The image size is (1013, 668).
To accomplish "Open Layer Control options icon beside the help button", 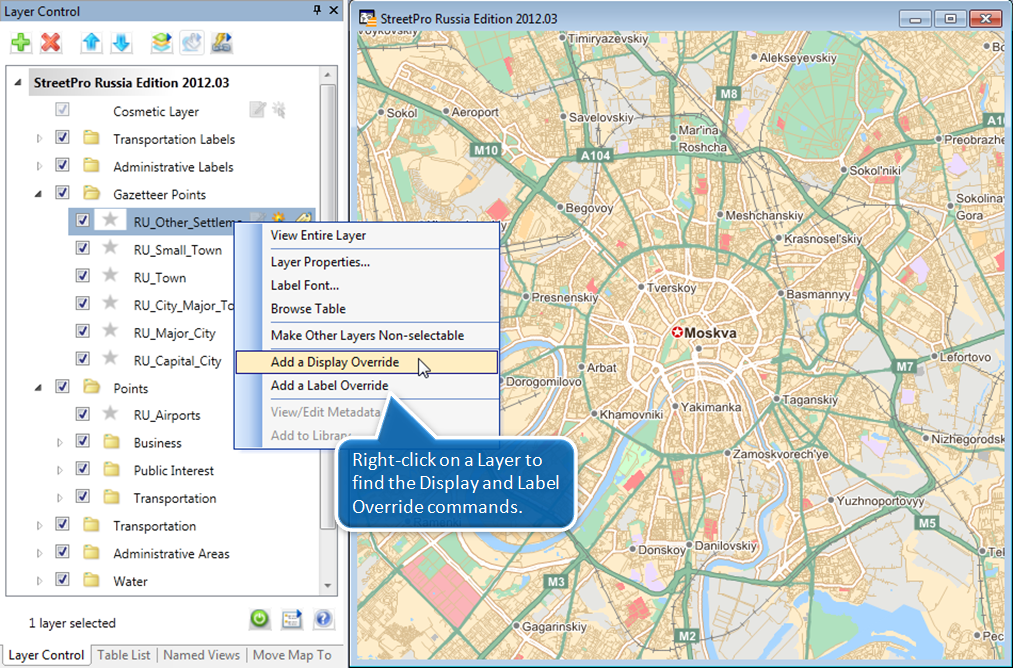I will (x=292, y=619).
